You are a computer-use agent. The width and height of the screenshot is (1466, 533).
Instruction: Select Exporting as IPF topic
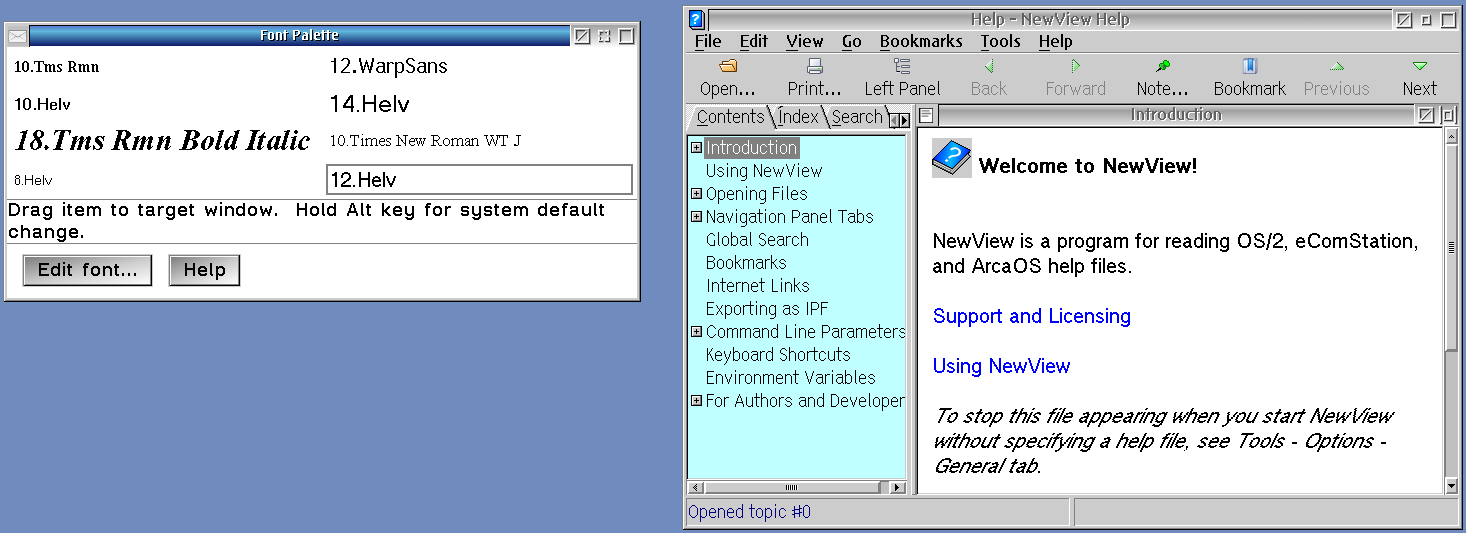(x=767, y=308)
